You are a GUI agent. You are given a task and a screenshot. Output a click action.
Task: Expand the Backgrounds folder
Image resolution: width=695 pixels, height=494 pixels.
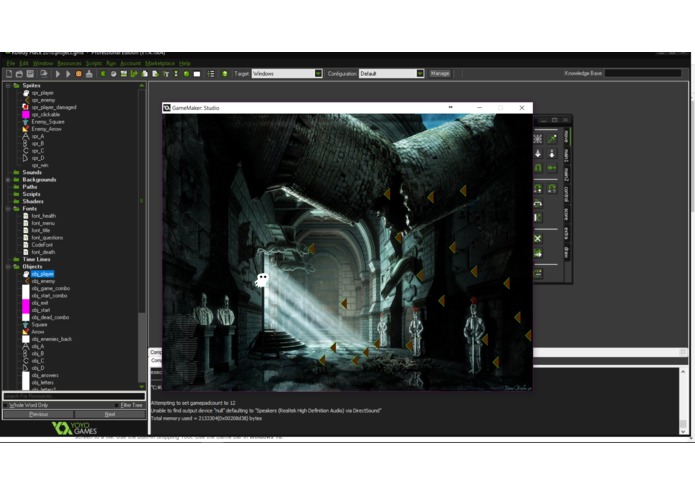click(x=8, y=180)
